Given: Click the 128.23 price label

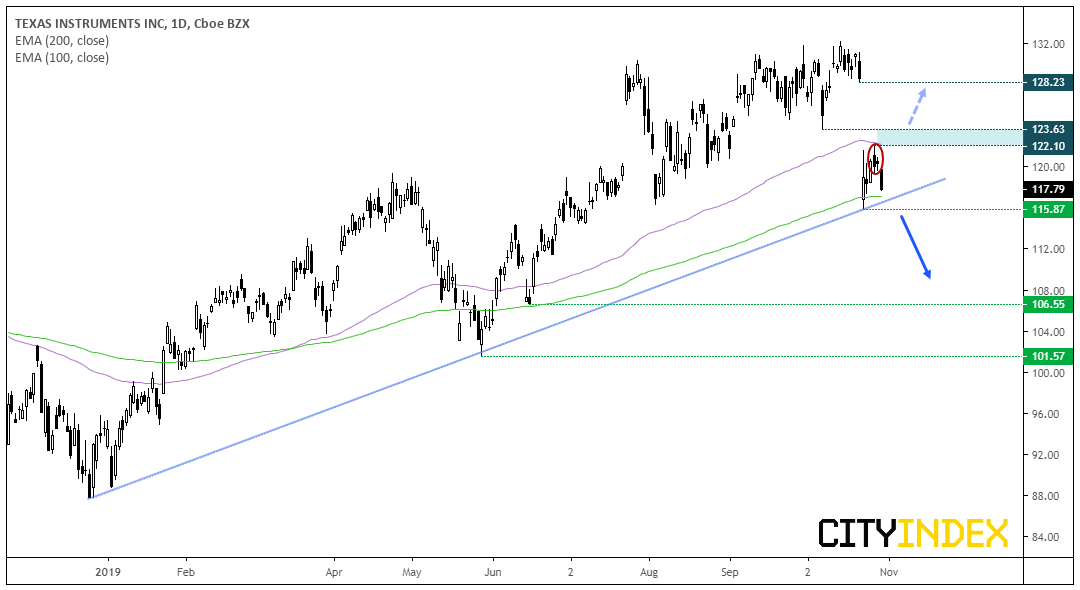Looking at the screenshot, I should click(1048, 82).
